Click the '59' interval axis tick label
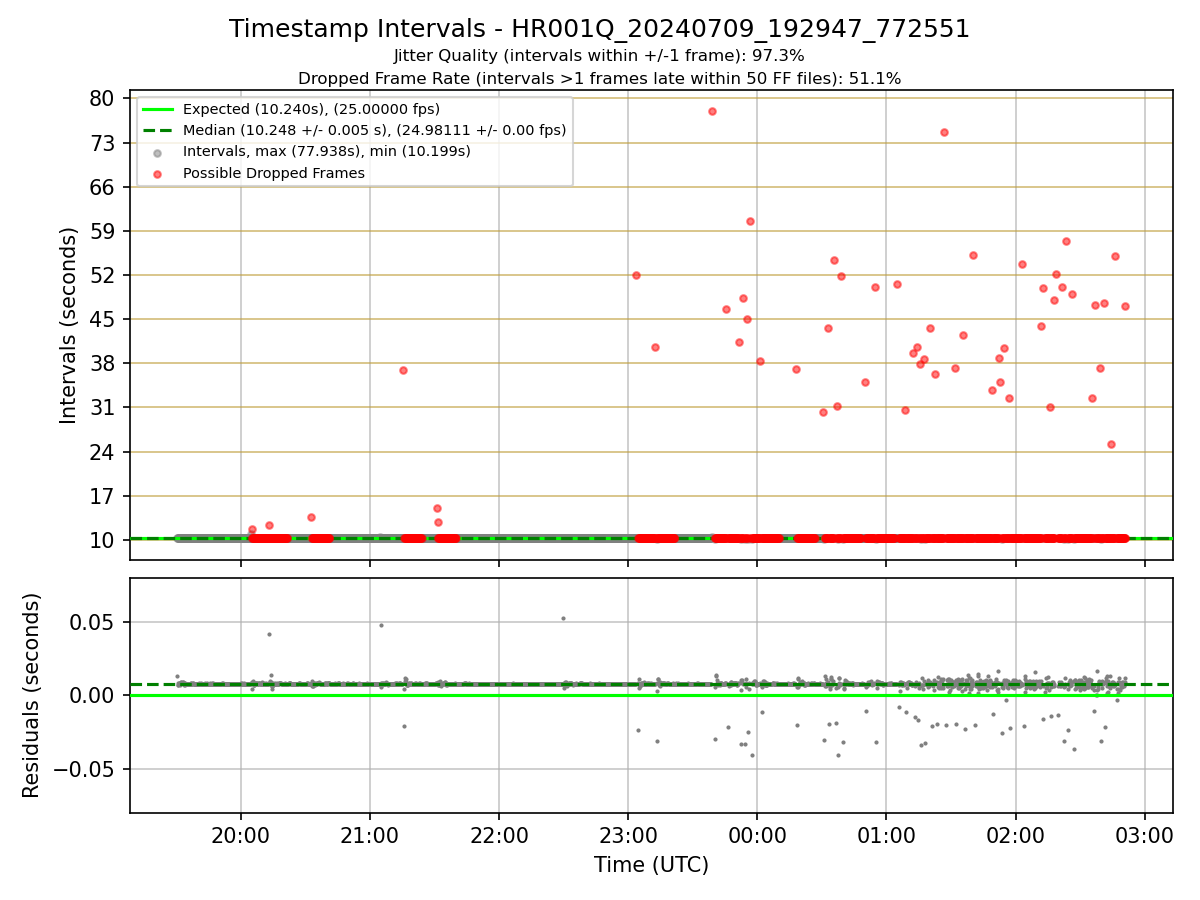 click(102, 231)
